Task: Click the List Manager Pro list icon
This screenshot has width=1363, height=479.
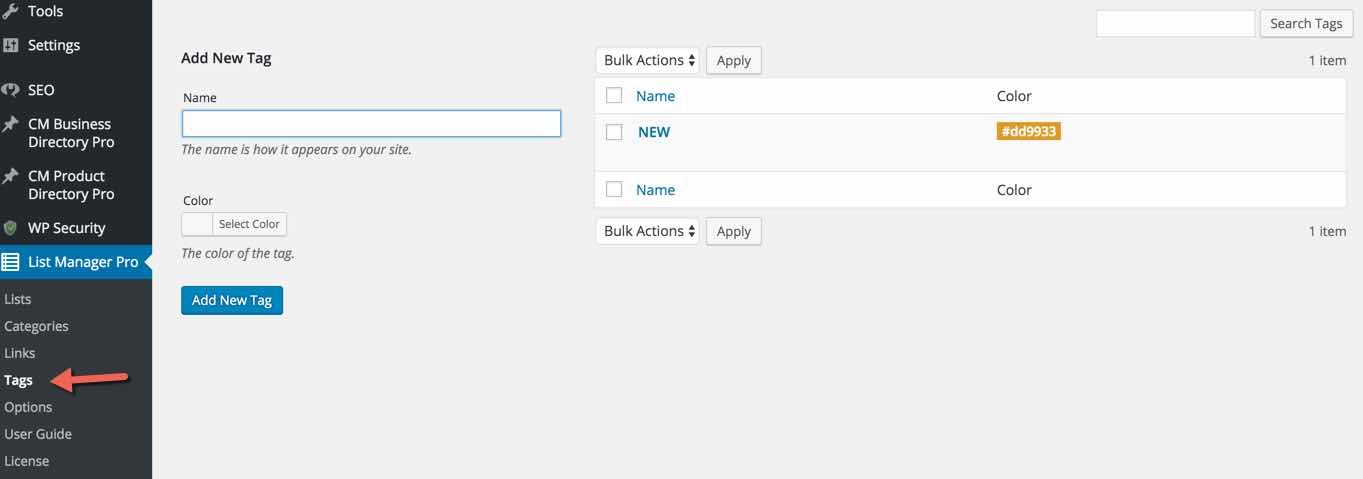Action: click(11, 262)
